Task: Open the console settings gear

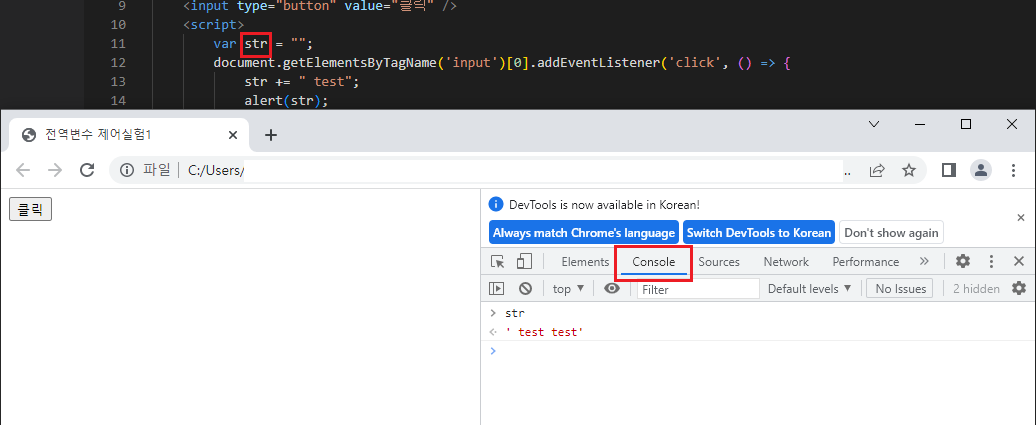Action: [1019, 289]
